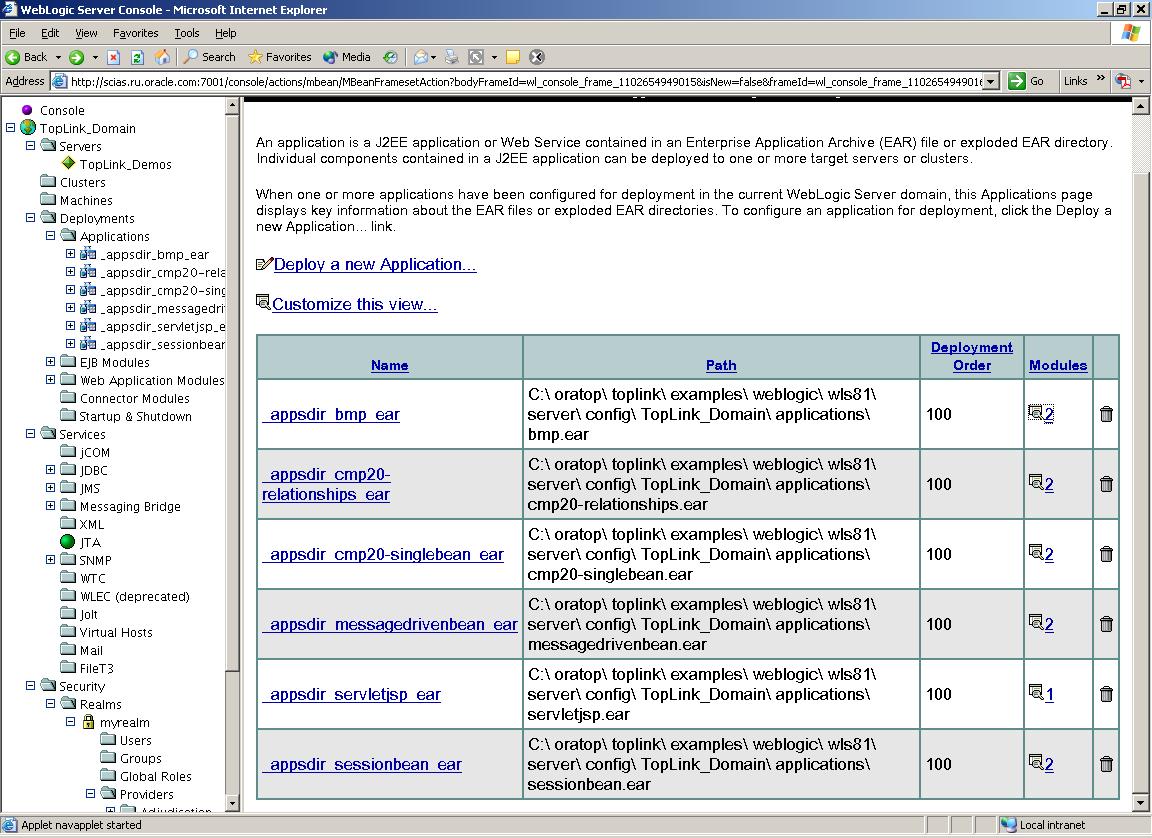Refresh the page using the green refresh icon
The height and width of the screenshot is (838, 1152).
[x=137, y=57]
